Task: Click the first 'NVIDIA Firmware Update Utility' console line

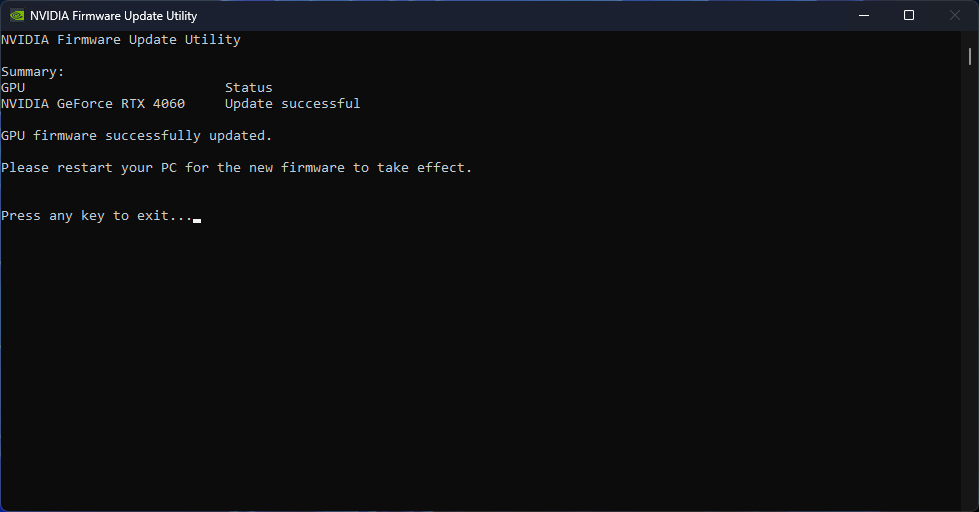Action: tap(121, 39)
